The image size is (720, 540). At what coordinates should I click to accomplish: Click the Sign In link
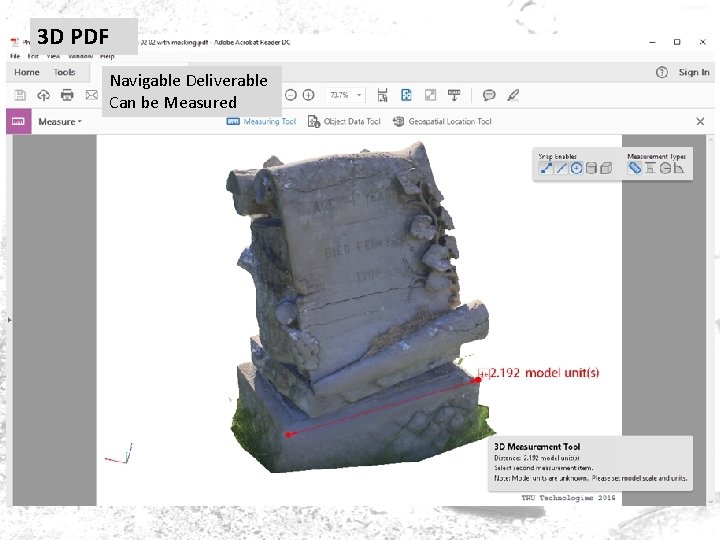point(694,72)
